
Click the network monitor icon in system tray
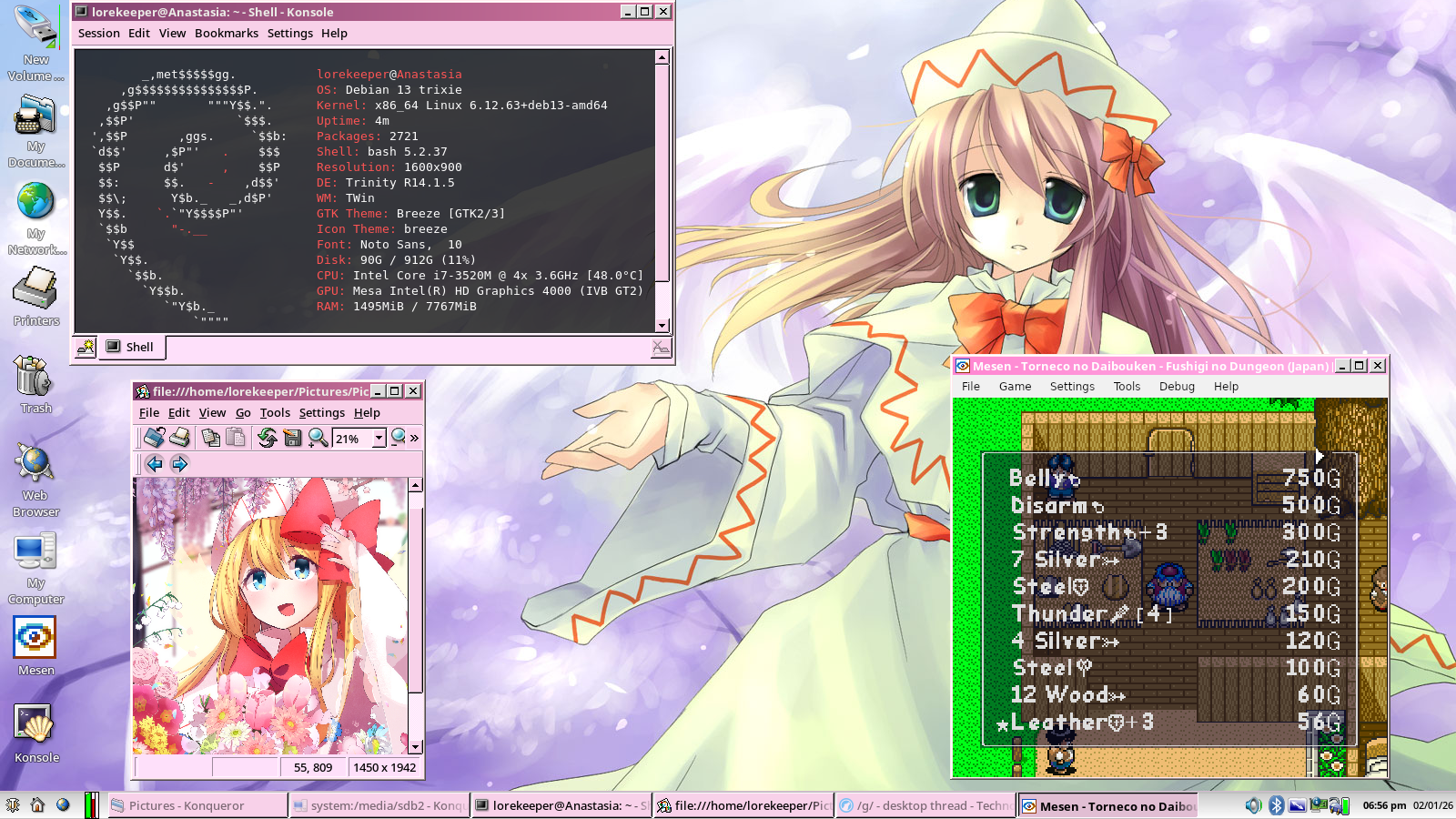(1318, 805)
